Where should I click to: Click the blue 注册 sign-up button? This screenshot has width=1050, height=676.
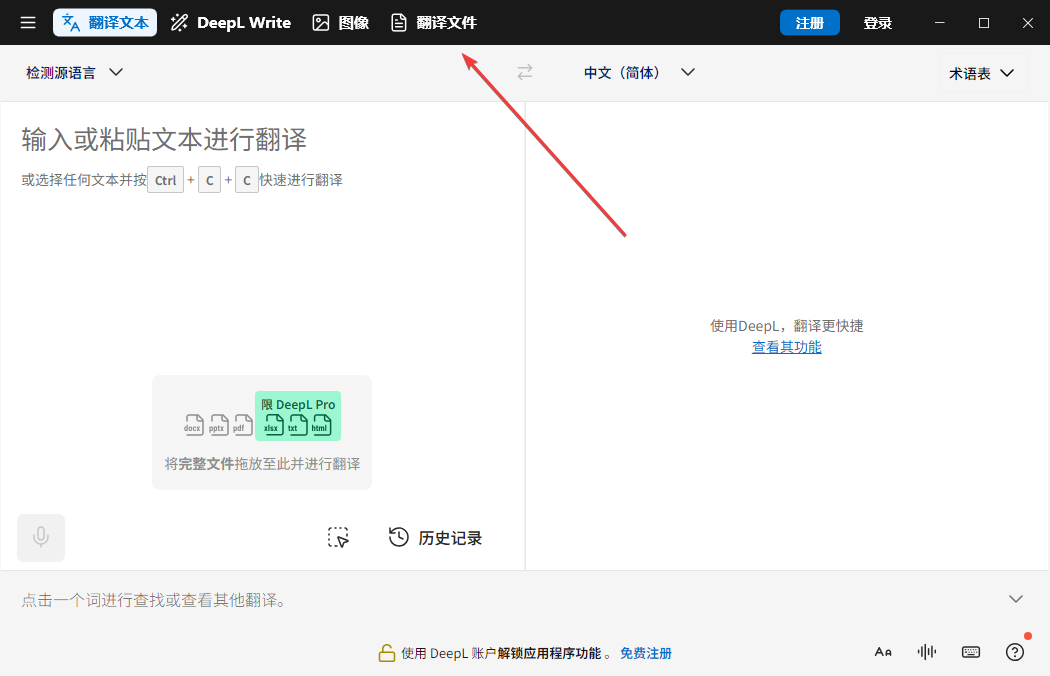pos(809,21)
